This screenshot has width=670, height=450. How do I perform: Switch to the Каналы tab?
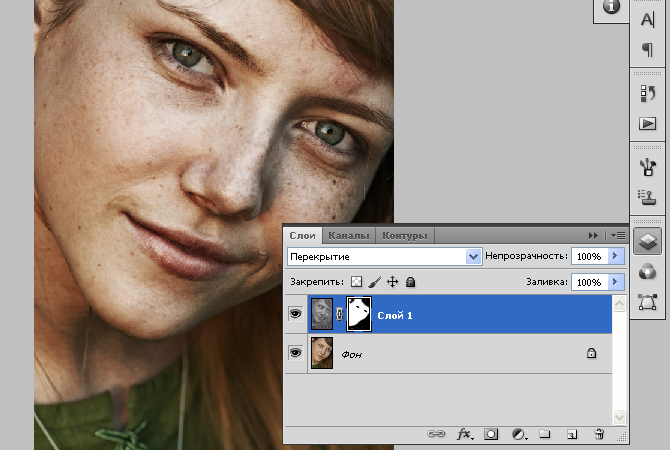pos(348,235)
